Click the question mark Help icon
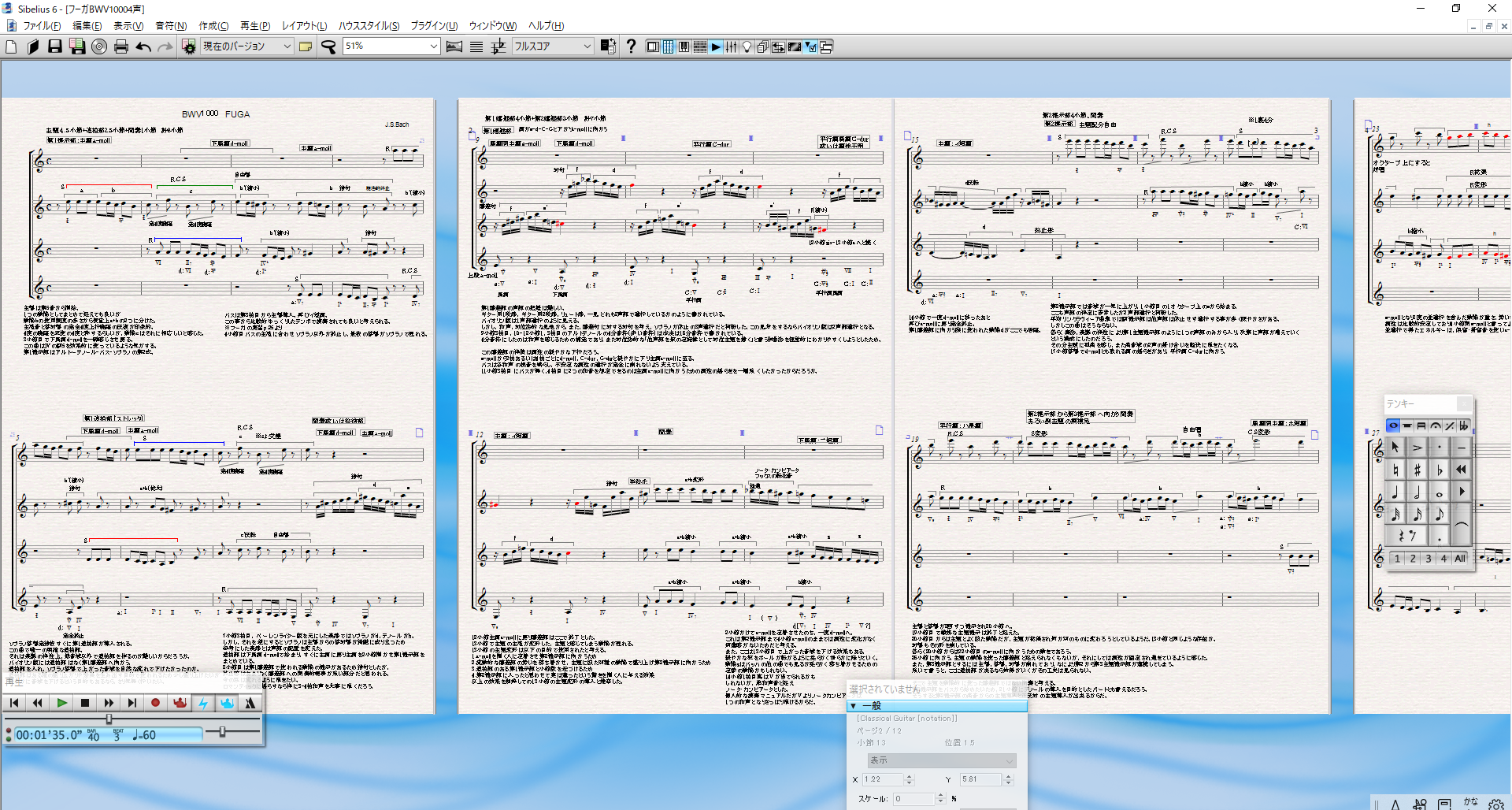The width and height of the screenshot is (1512, 810). [631, 46]
